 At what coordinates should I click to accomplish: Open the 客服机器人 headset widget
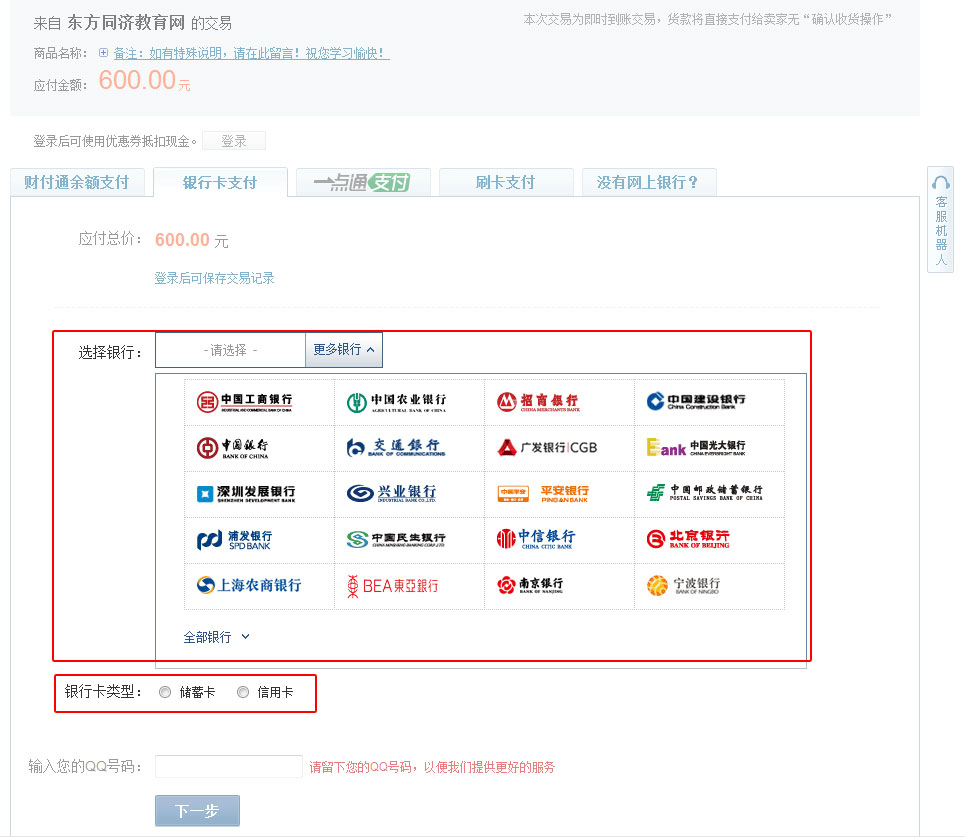pos(940,220)
